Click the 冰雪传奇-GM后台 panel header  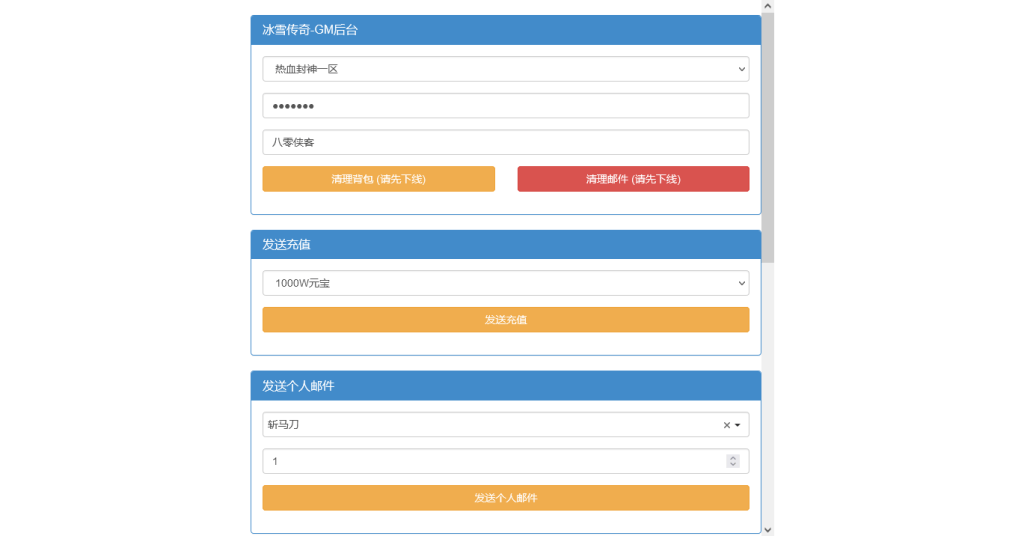[505, 30]
